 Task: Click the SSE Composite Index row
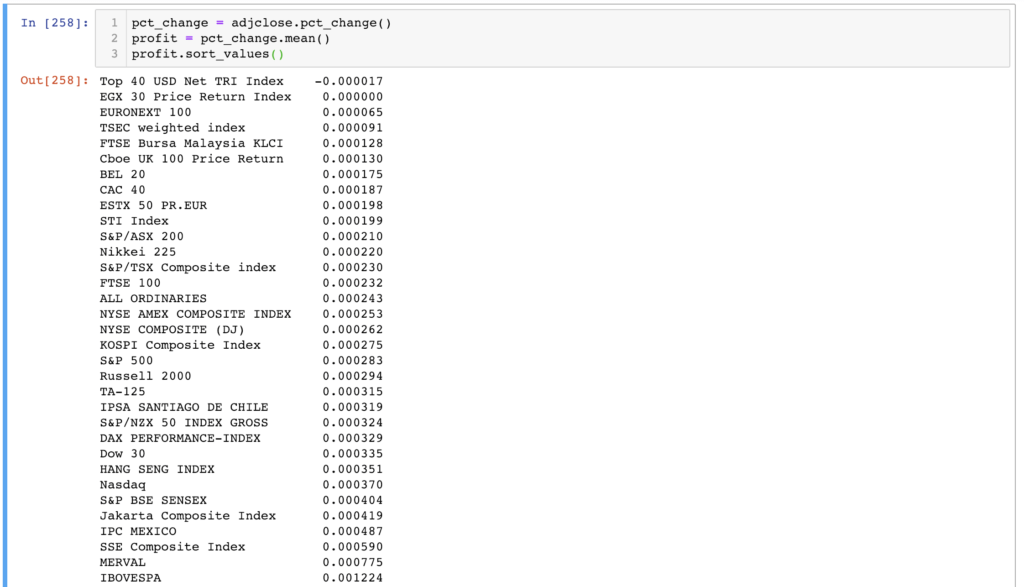[241, 547]
